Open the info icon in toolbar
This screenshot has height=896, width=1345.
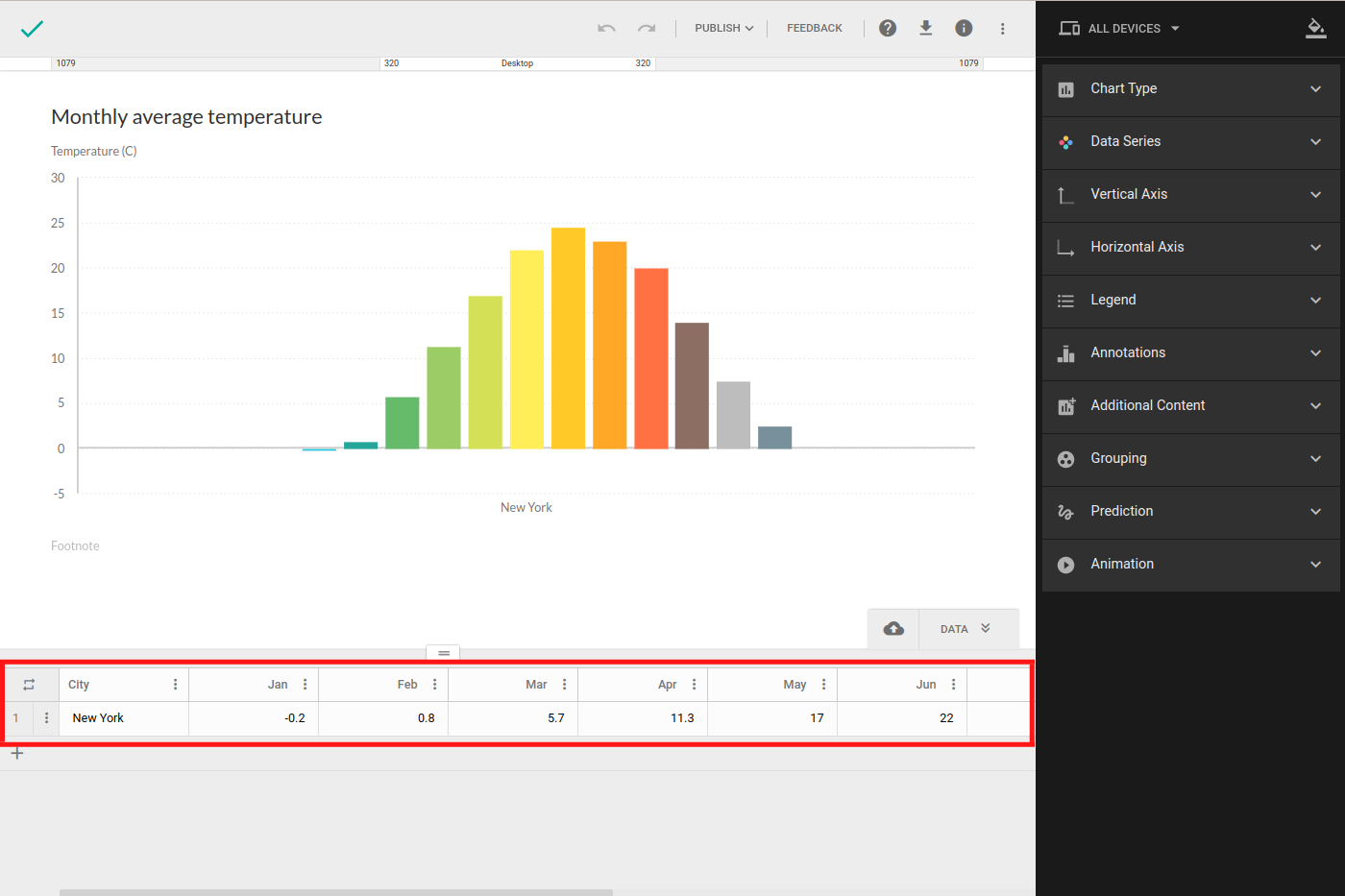pyautogui.click(x=964, y=29)
